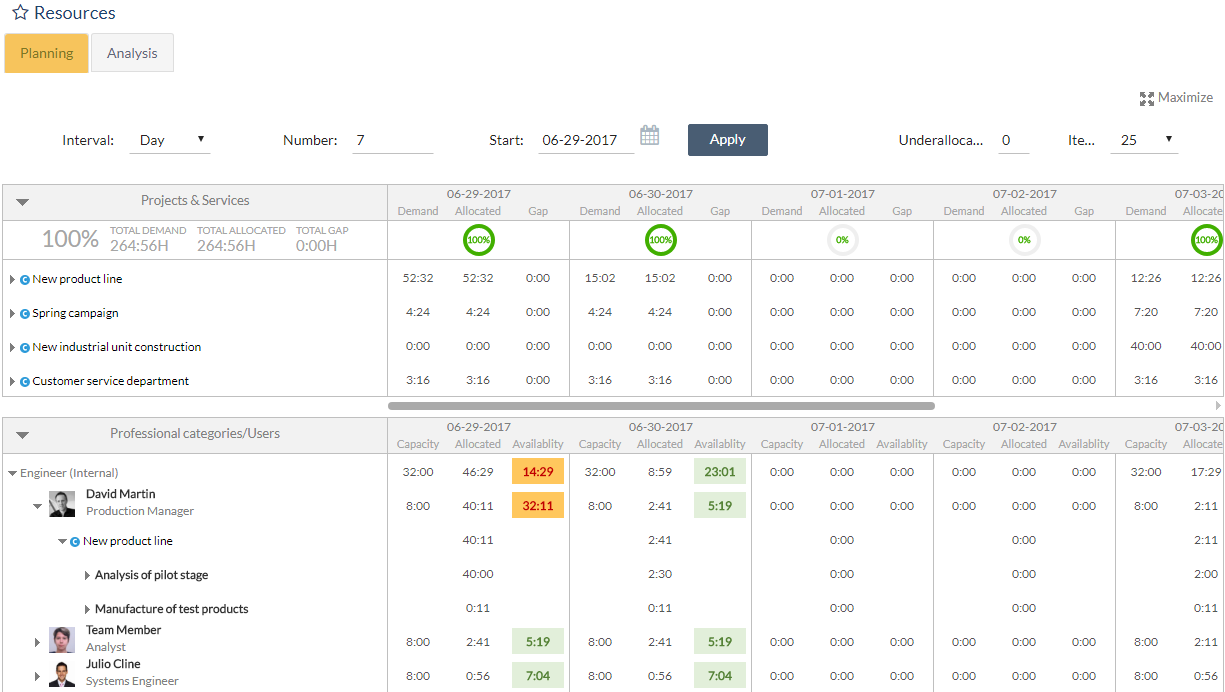Click David Martin's profile picture
1225x692 pixels.
[x=61, y=505]
